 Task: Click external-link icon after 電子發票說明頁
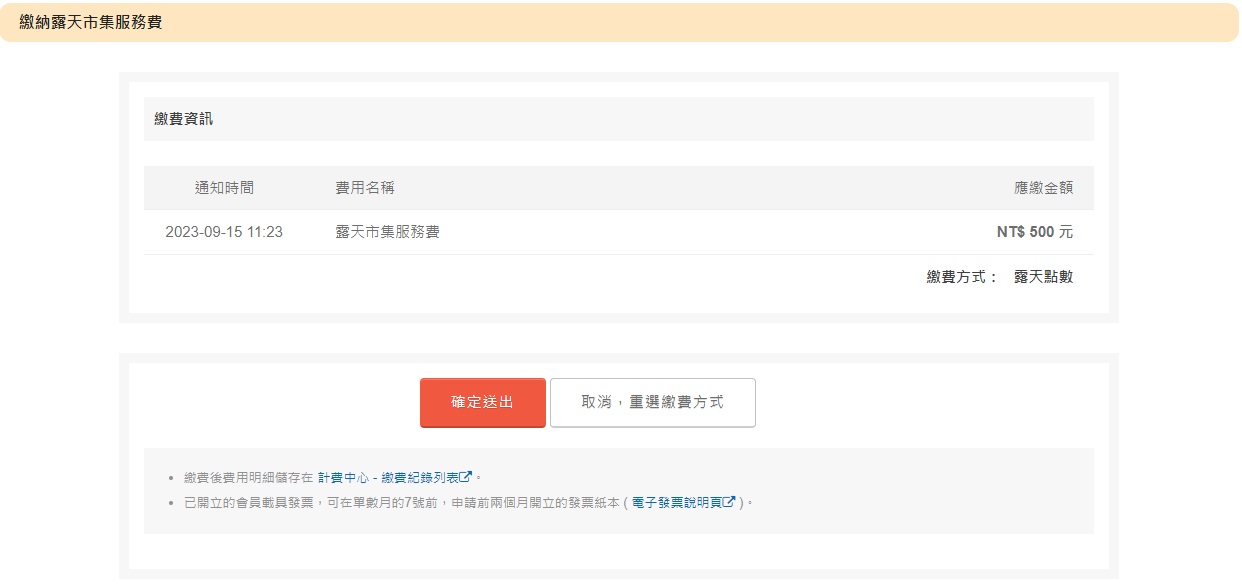click(729, 502)
